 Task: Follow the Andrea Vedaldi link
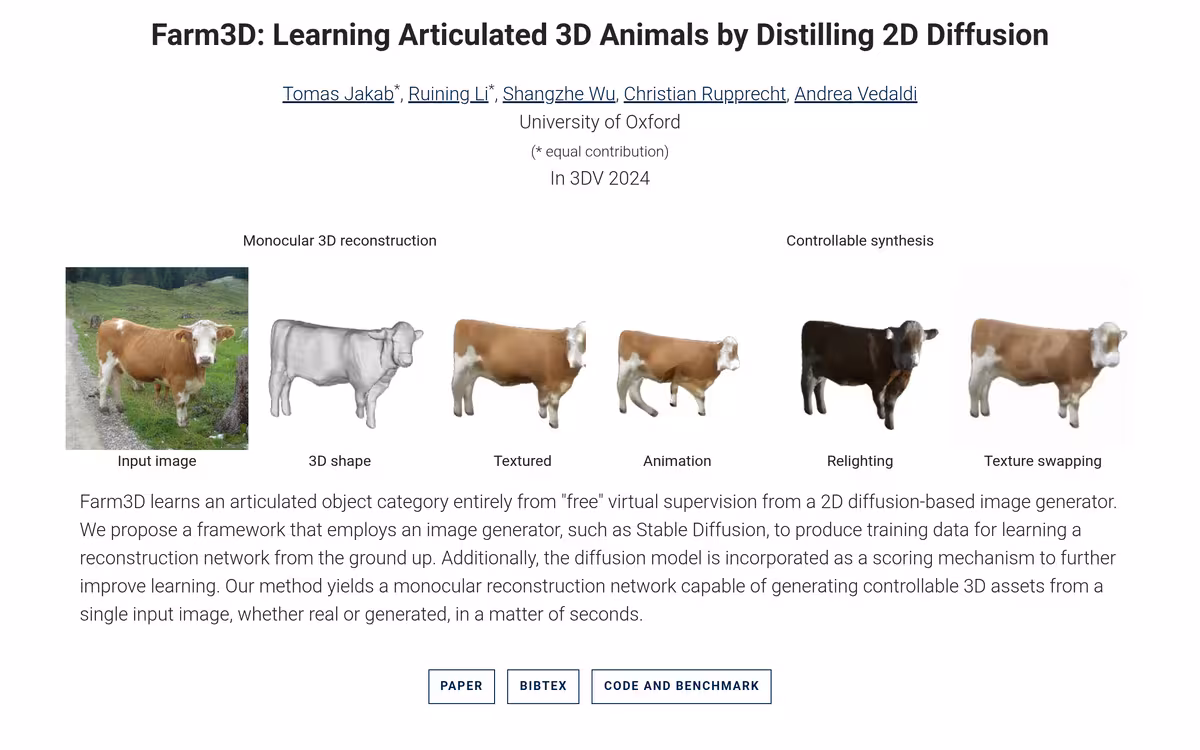point(856,94)
